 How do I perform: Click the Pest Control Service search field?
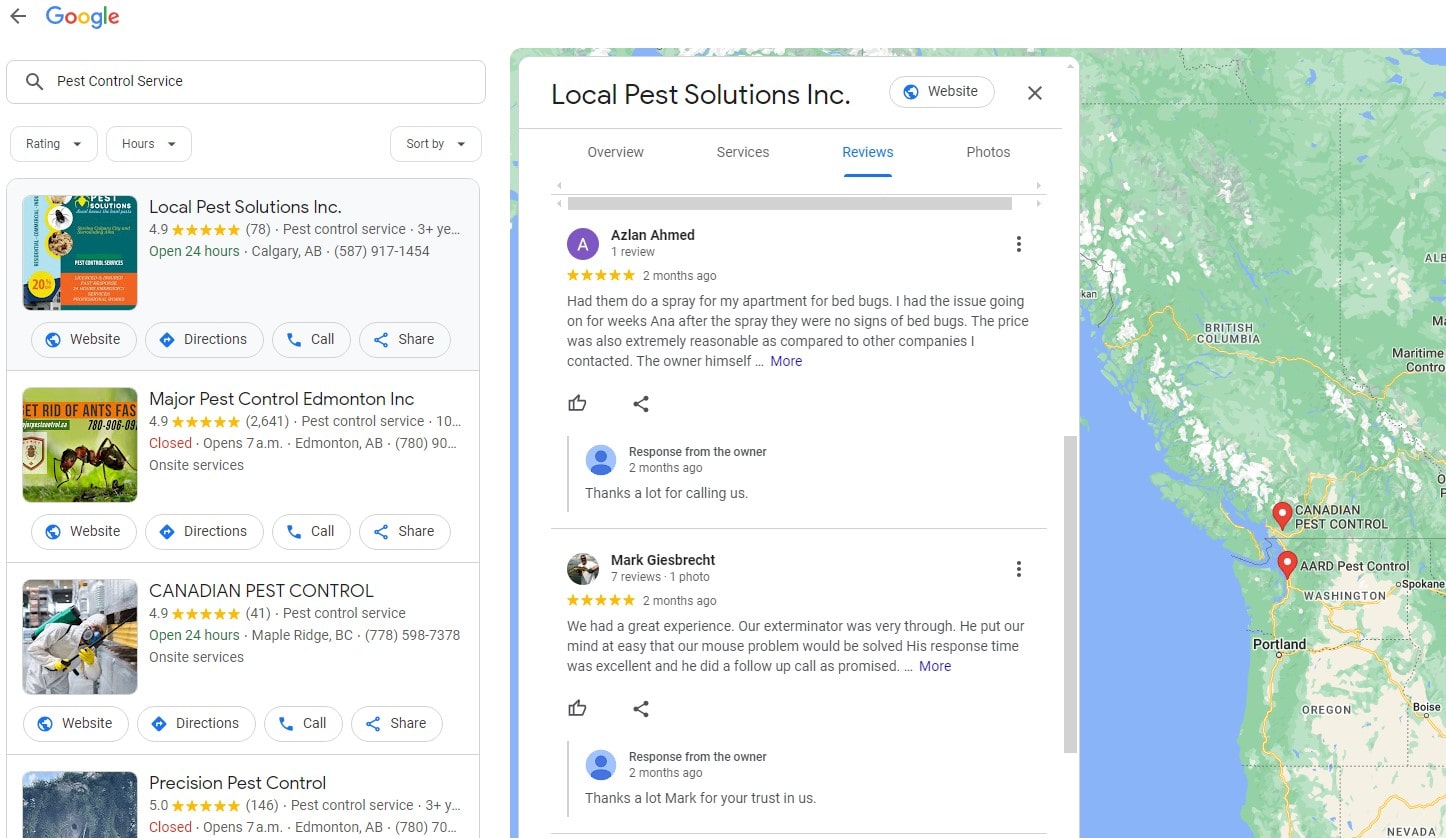[x=260, y=82]
